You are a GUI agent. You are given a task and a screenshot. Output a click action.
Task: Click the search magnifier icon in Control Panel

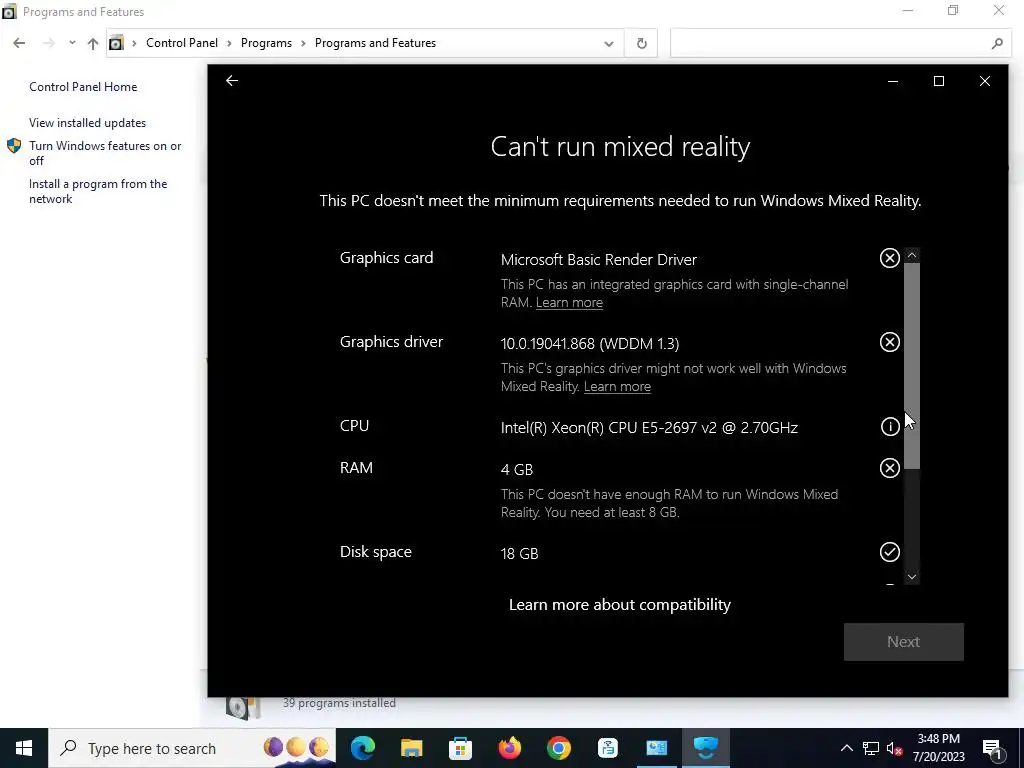[x=997, y=43]
